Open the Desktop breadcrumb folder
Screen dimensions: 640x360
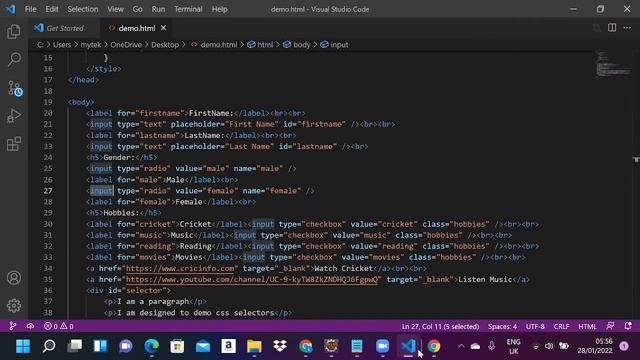click(x=165, y=45)
